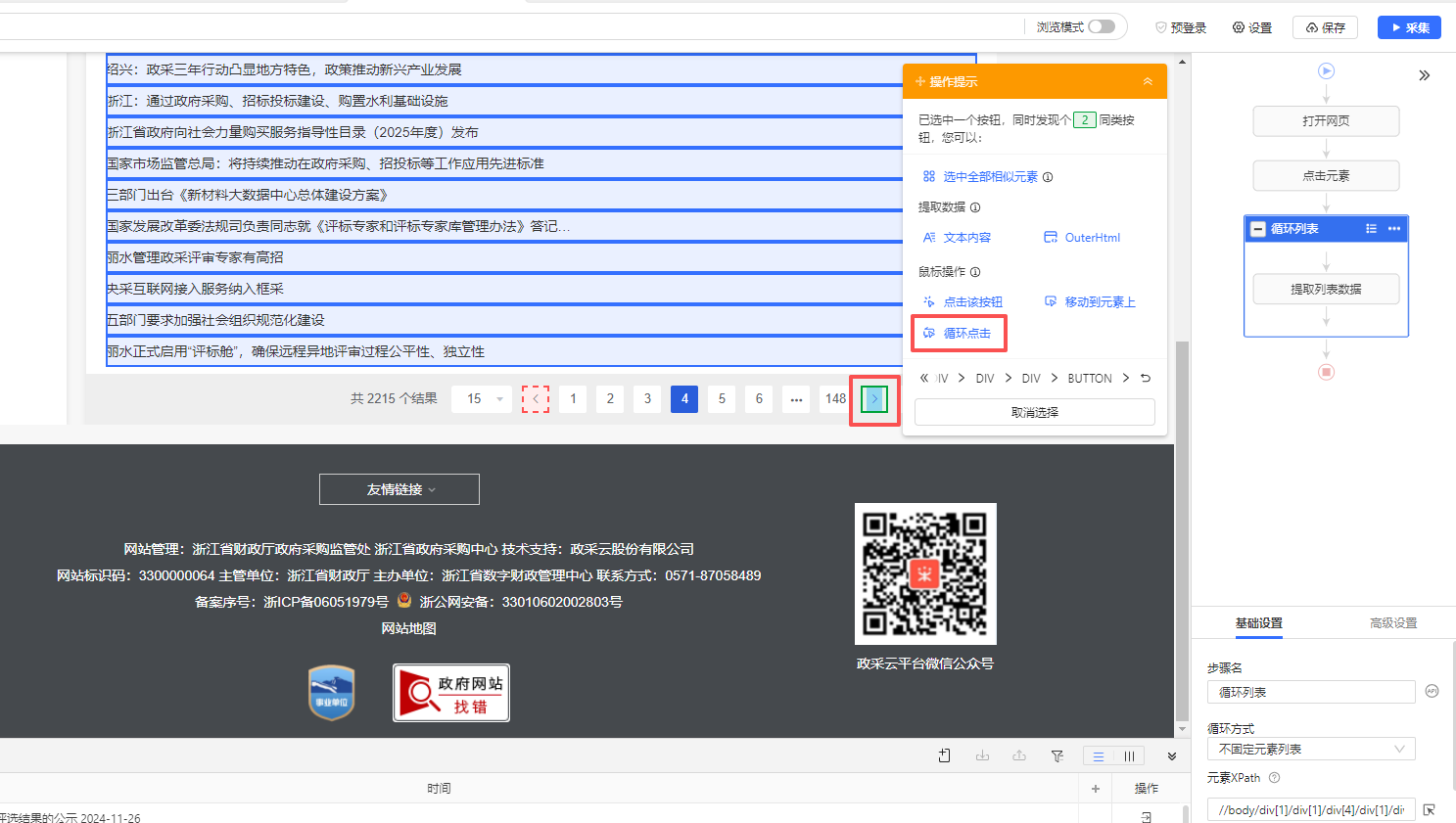Go to page 3 in pagination

pos(647,398)
